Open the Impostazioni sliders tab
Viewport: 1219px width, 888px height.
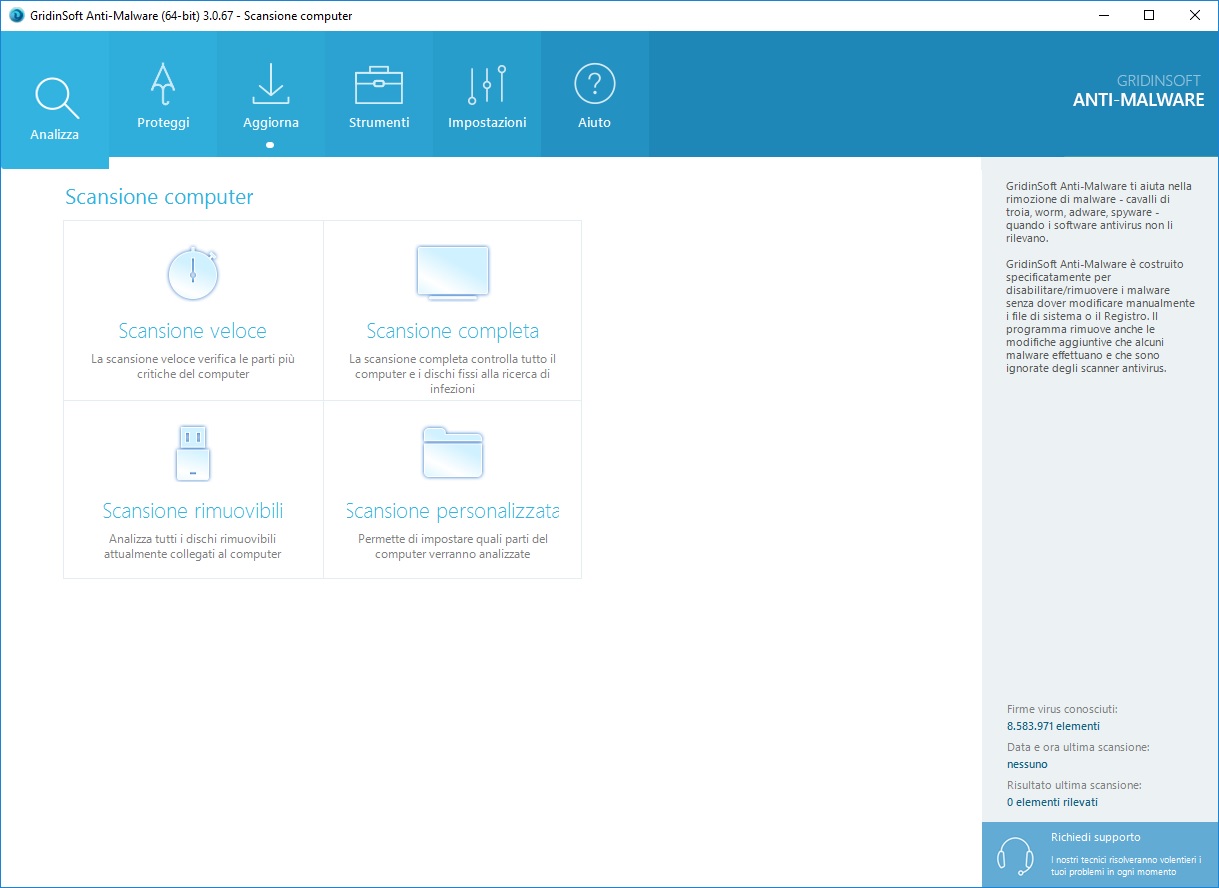coord(487,94)
